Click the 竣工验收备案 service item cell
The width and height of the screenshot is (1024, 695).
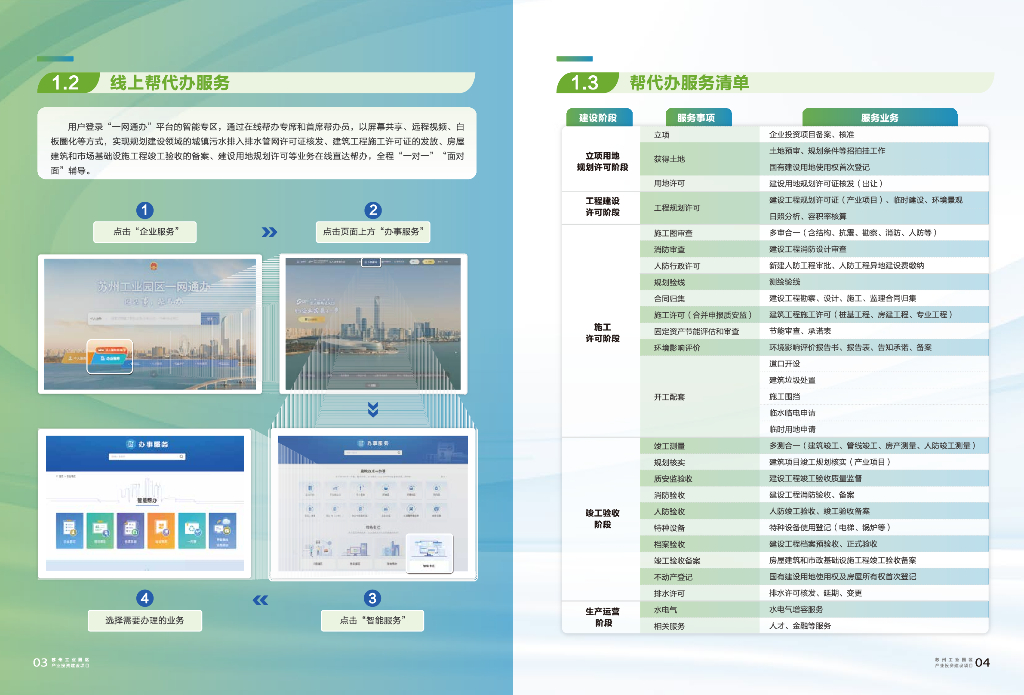tap(700, 560)
